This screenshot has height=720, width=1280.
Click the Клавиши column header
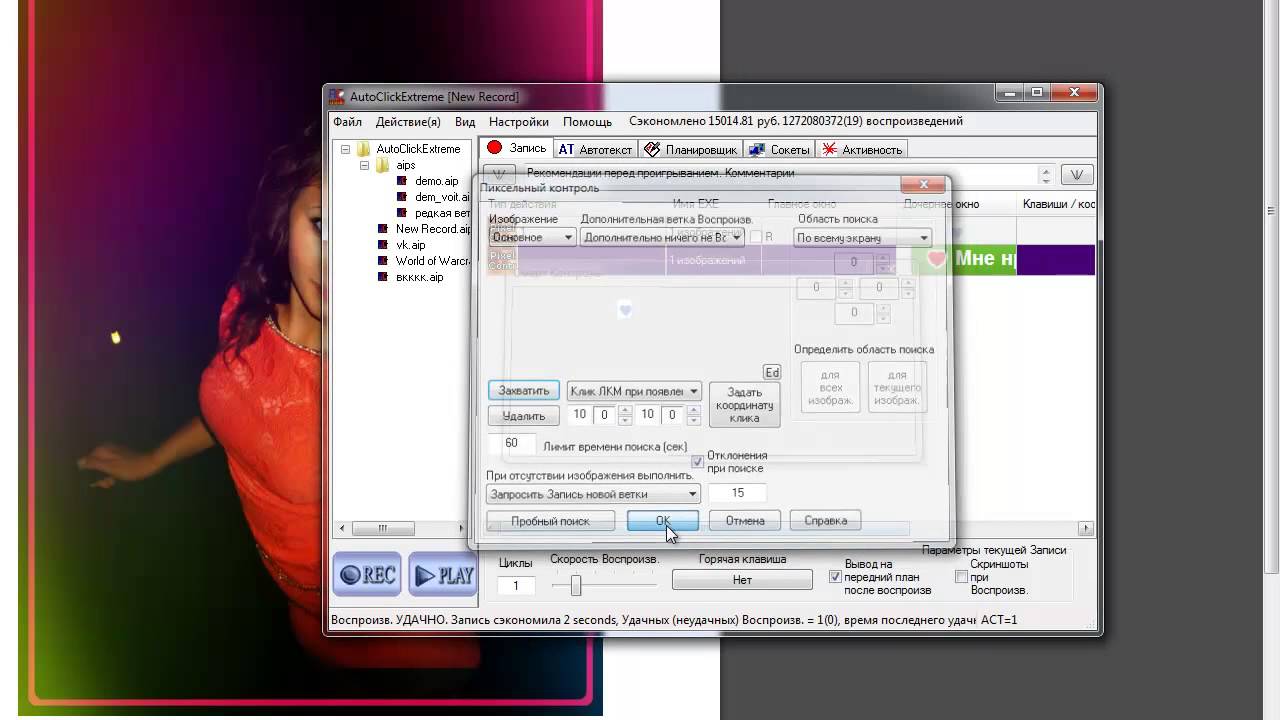tap(1057, 204)
